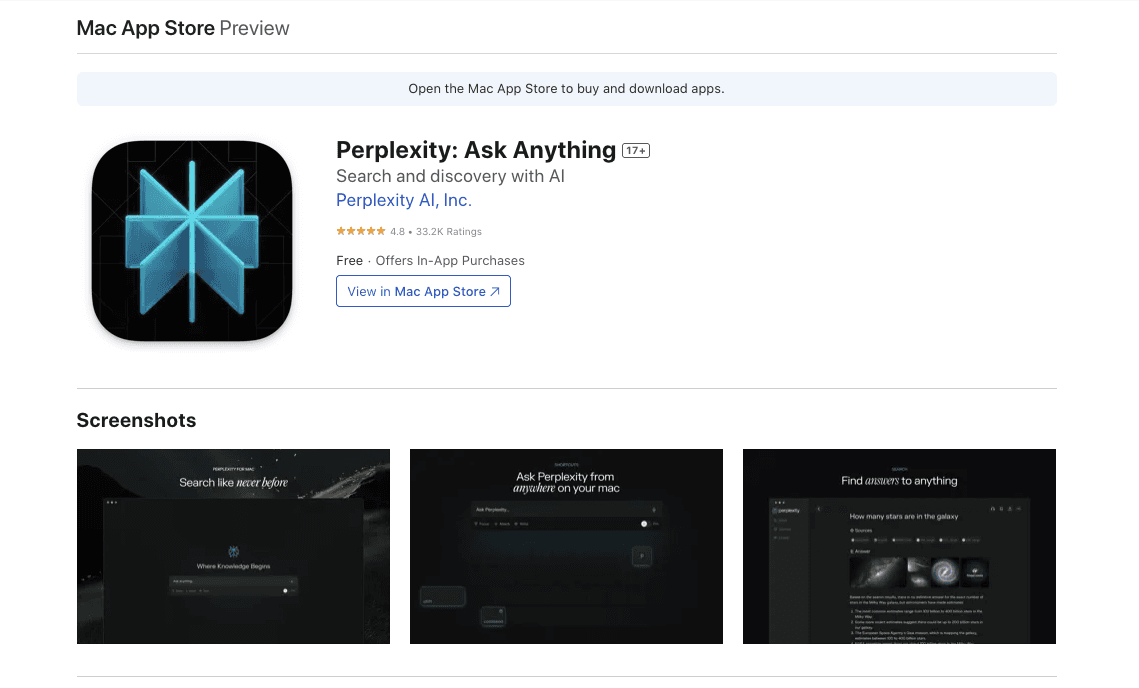Click the five-star rating icons
The image size is (1139, 688).
[x=360, y=231]
